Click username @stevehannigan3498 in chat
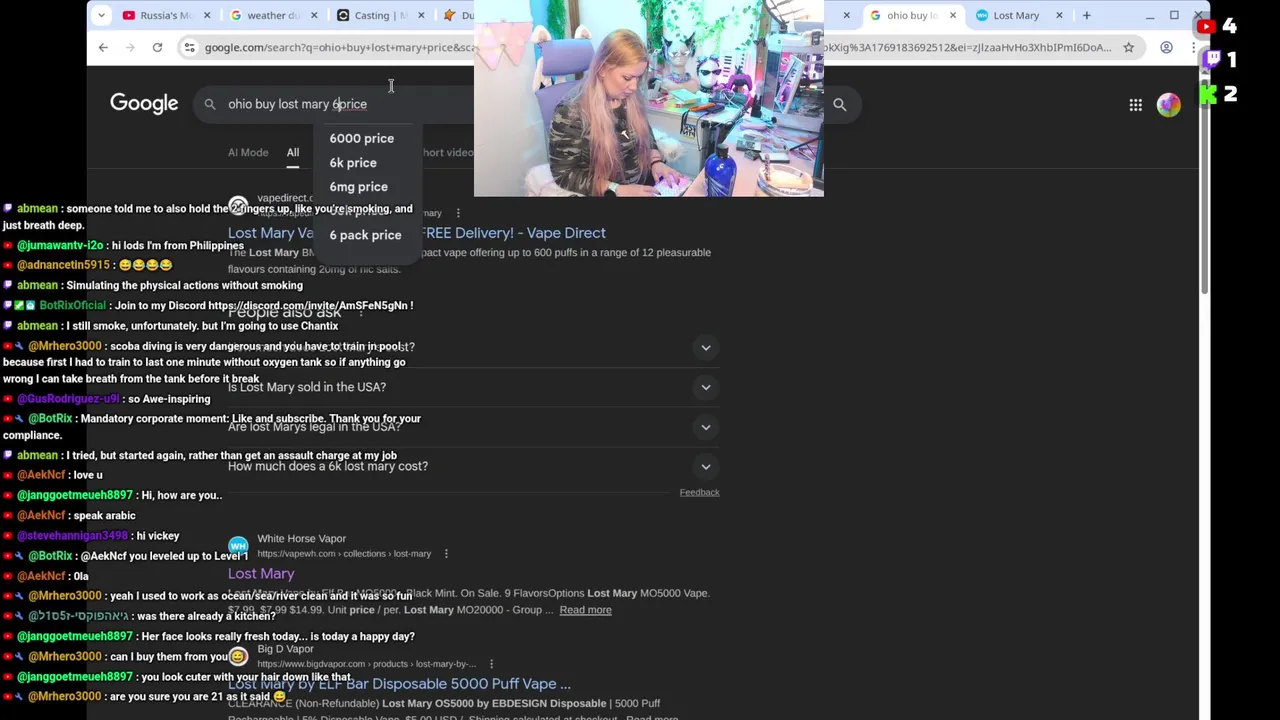Screen dimensions: 1280x720 click(72, 536)
